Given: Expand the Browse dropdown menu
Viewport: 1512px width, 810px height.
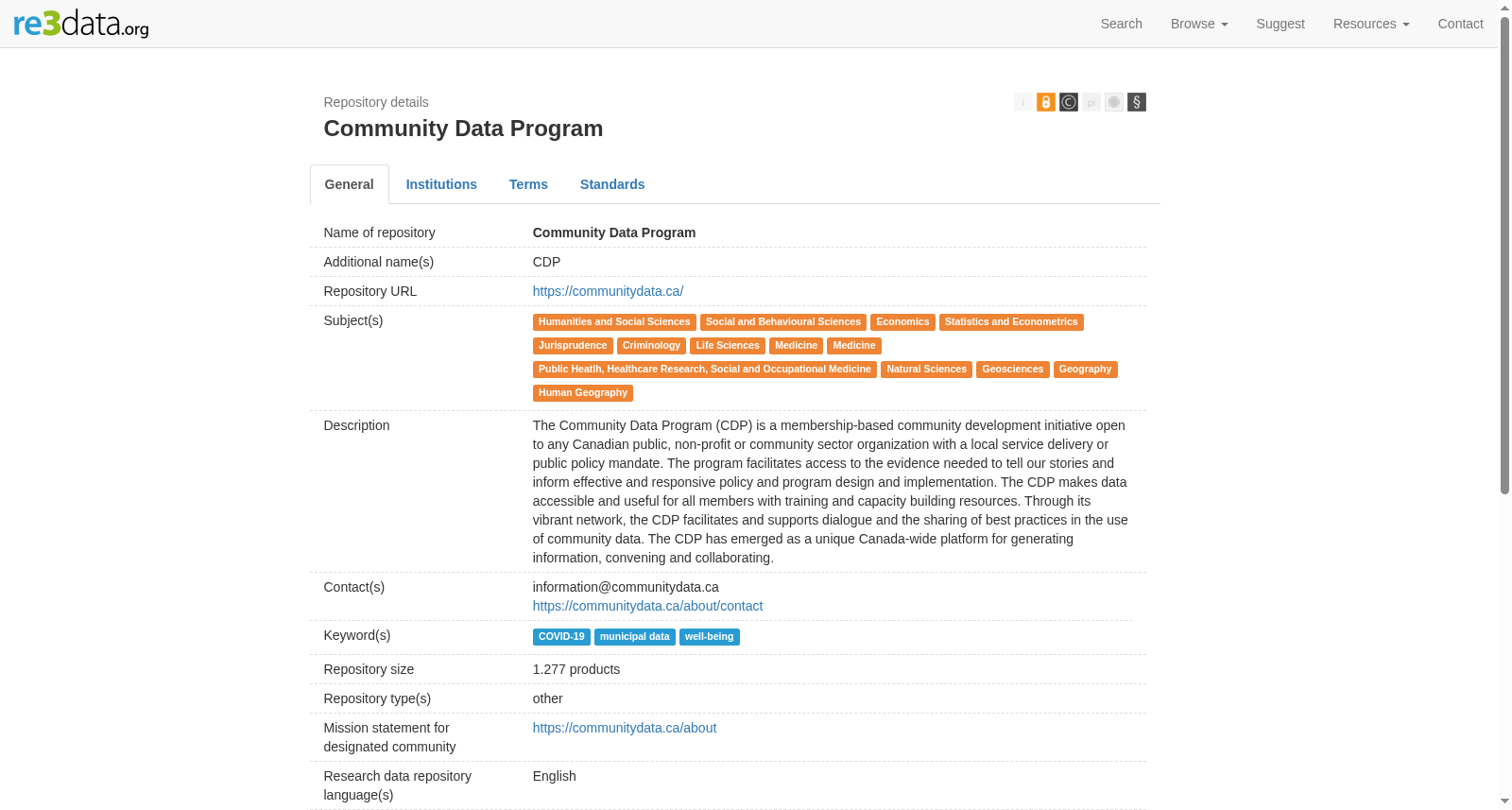Looking at the screenshot, I should click(x=1199, y=24).
